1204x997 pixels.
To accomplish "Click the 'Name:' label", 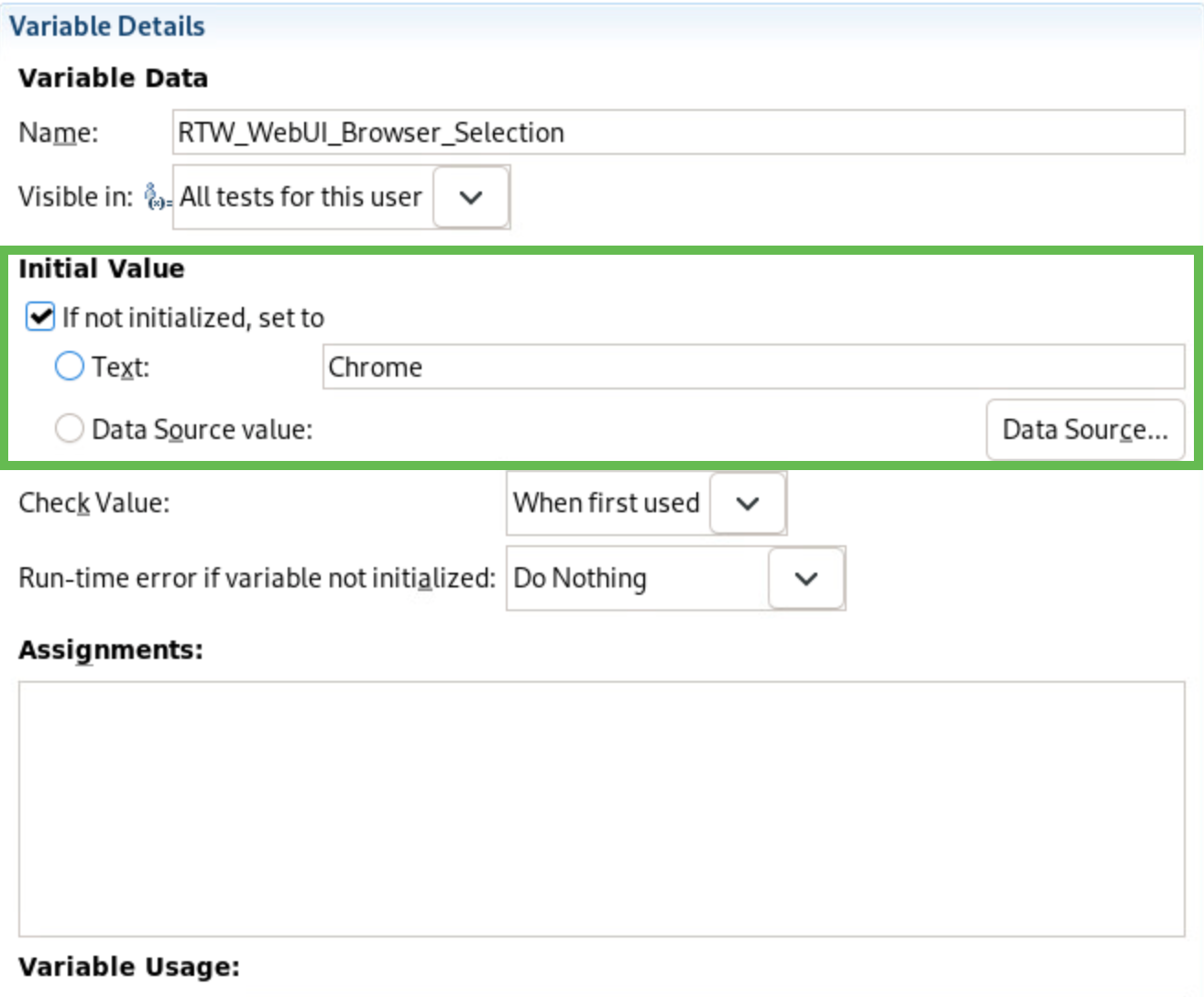I will pyautogui.click(x=59, y=133).
